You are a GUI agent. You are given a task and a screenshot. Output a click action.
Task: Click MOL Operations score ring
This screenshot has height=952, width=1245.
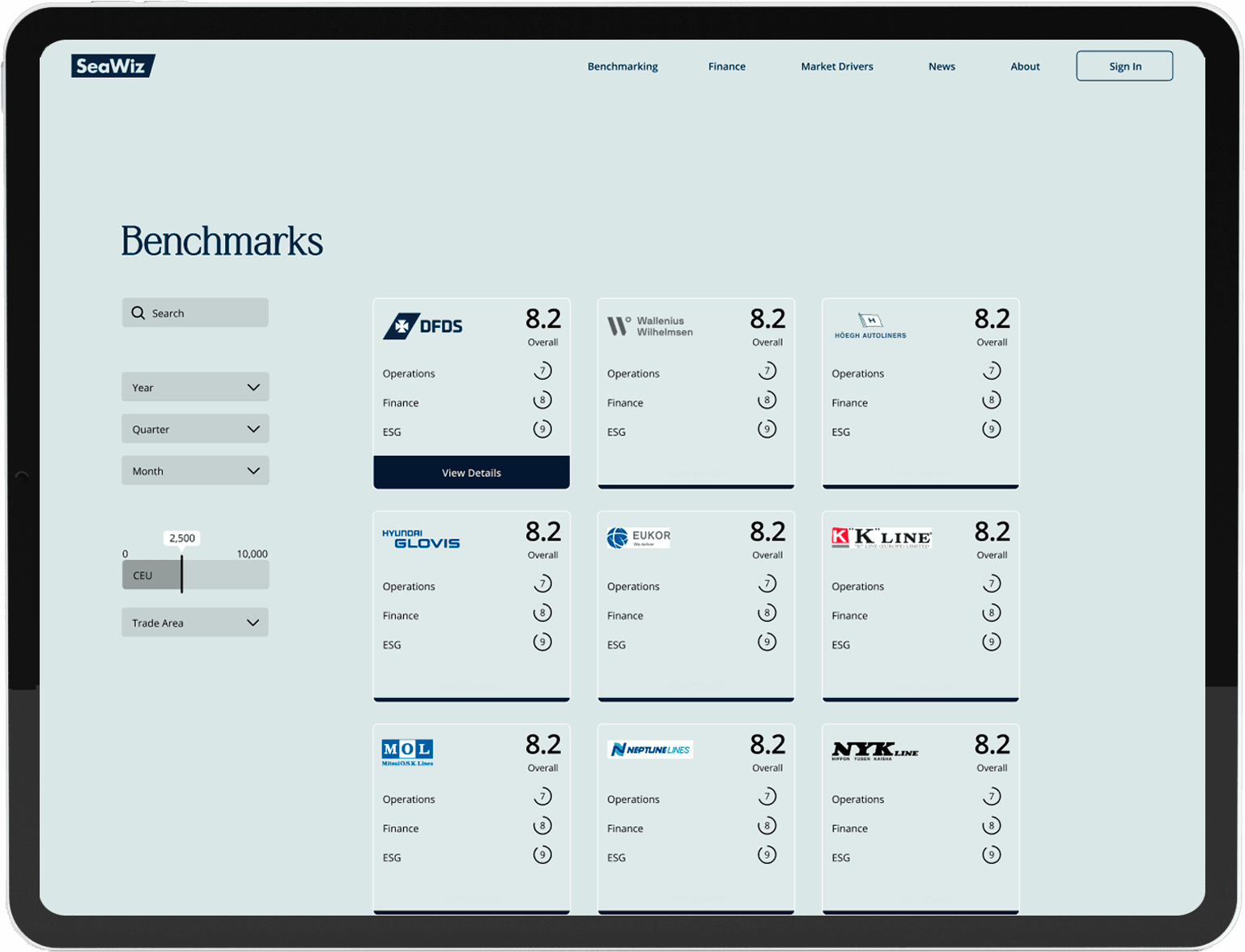coord(542,797)
